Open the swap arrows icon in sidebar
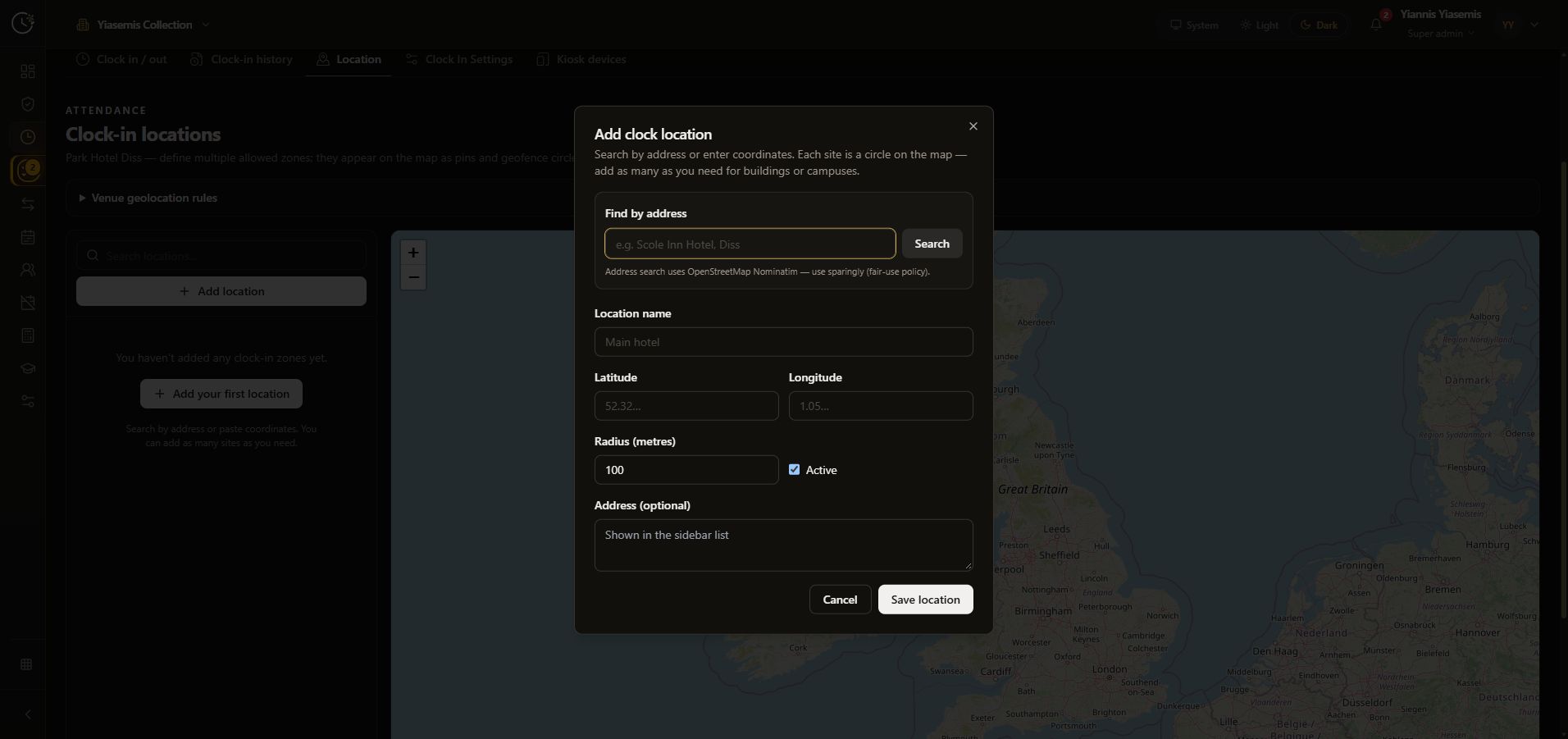The width and height of the screenshot is (1568, 739). (28, 204)
